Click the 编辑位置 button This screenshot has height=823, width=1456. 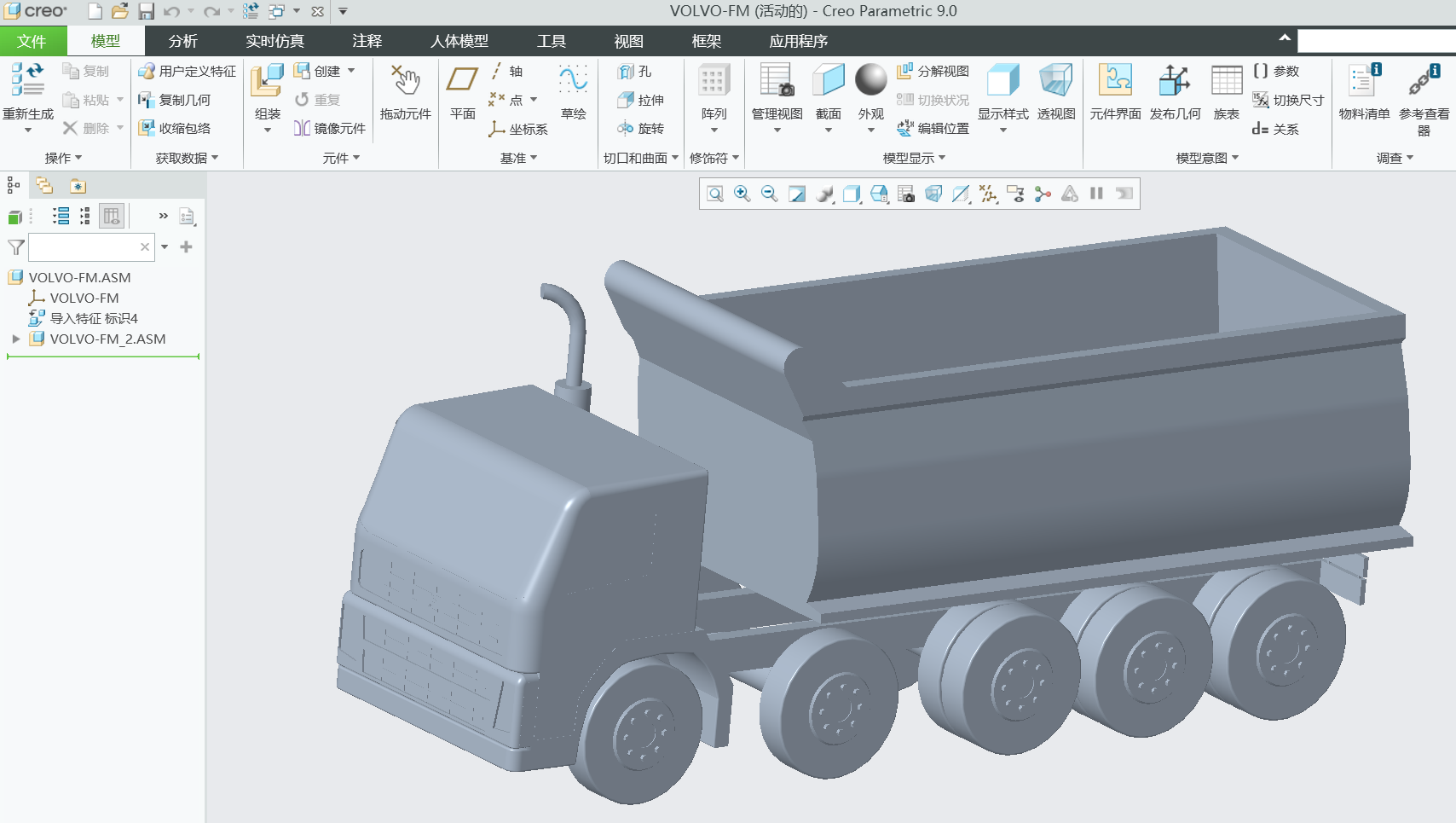(x=933, y=128)
